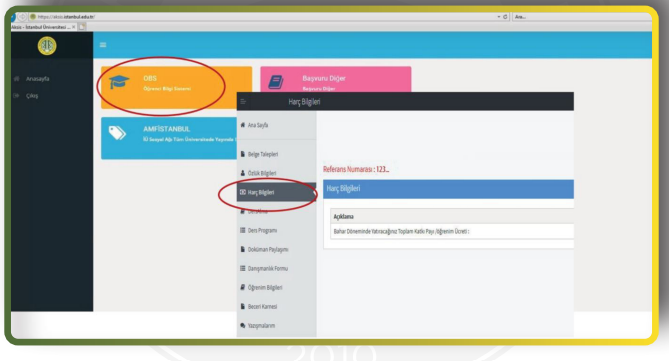Image resolution: width=669 pixels, height=361 pixels.
Task: Choose Harç Bilgileri menu entry
Action: click(261, 192)
